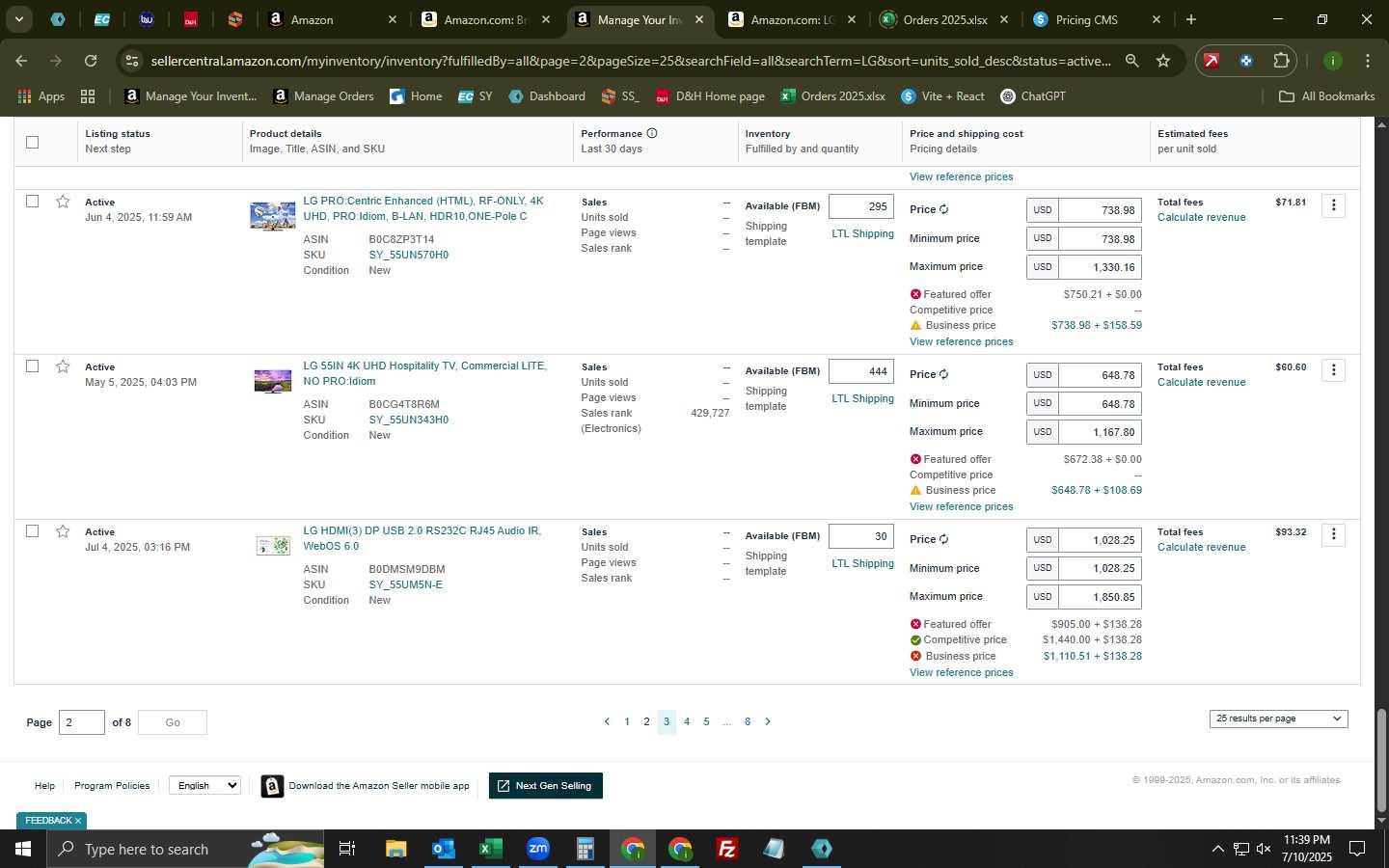Click LTL Shipping template for quantity 444 row

pos(862,398)
